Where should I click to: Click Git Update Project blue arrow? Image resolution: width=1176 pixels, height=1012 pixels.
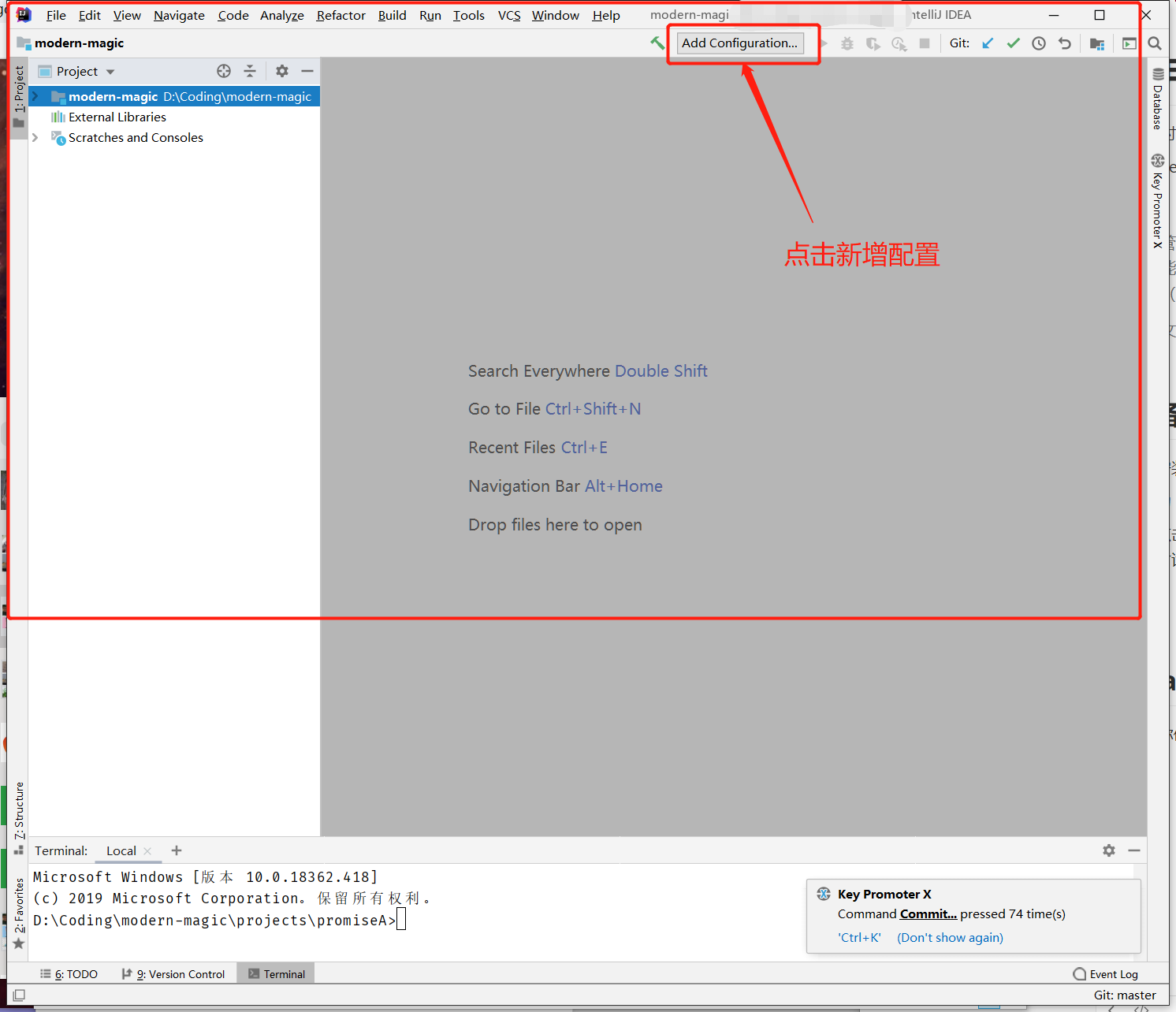click(988, 43)
